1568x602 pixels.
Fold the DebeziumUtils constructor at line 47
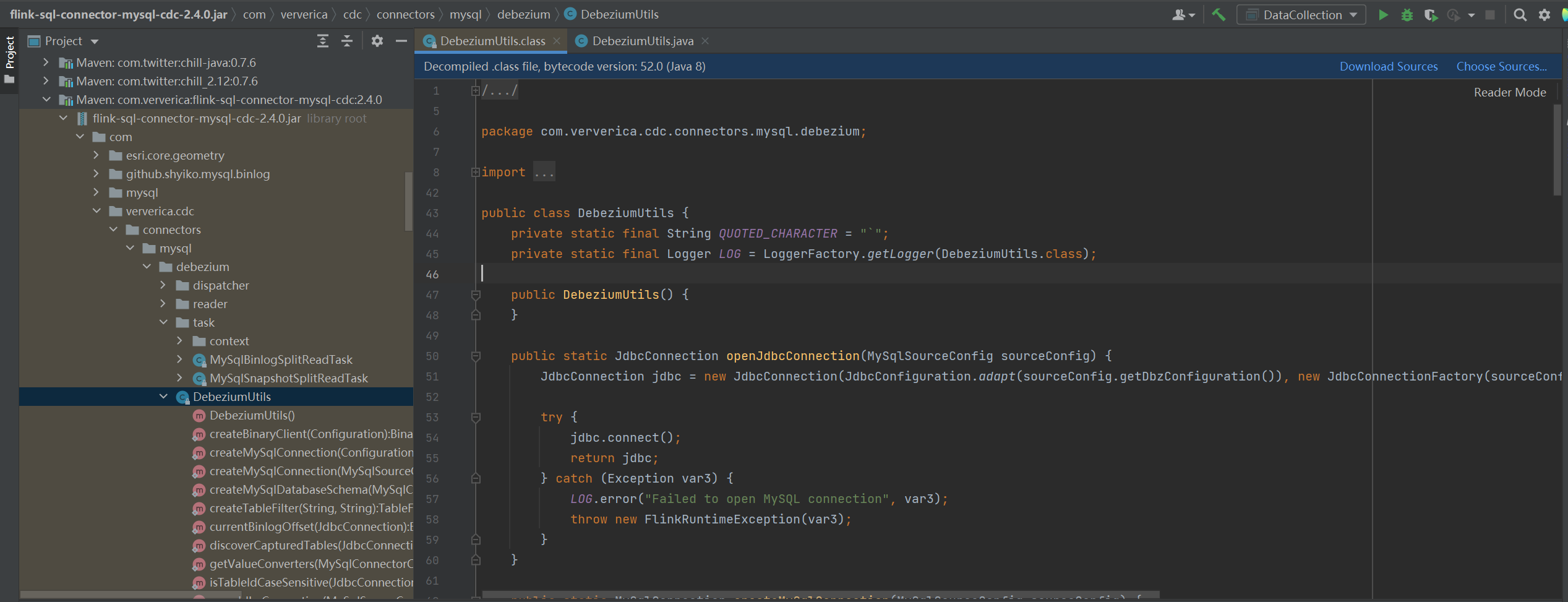click(x=476, y=295)
